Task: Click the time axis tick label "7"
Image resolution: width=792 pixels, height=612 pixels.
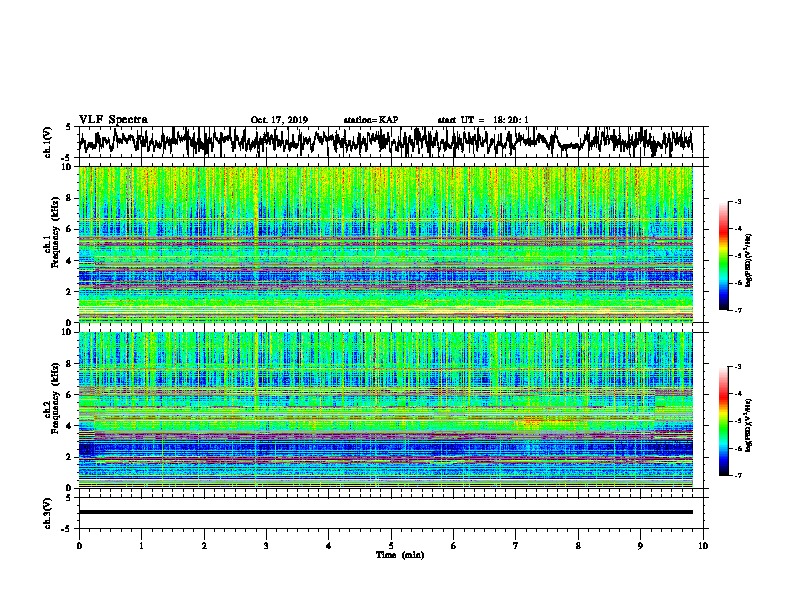Action: tap(516, 546)
